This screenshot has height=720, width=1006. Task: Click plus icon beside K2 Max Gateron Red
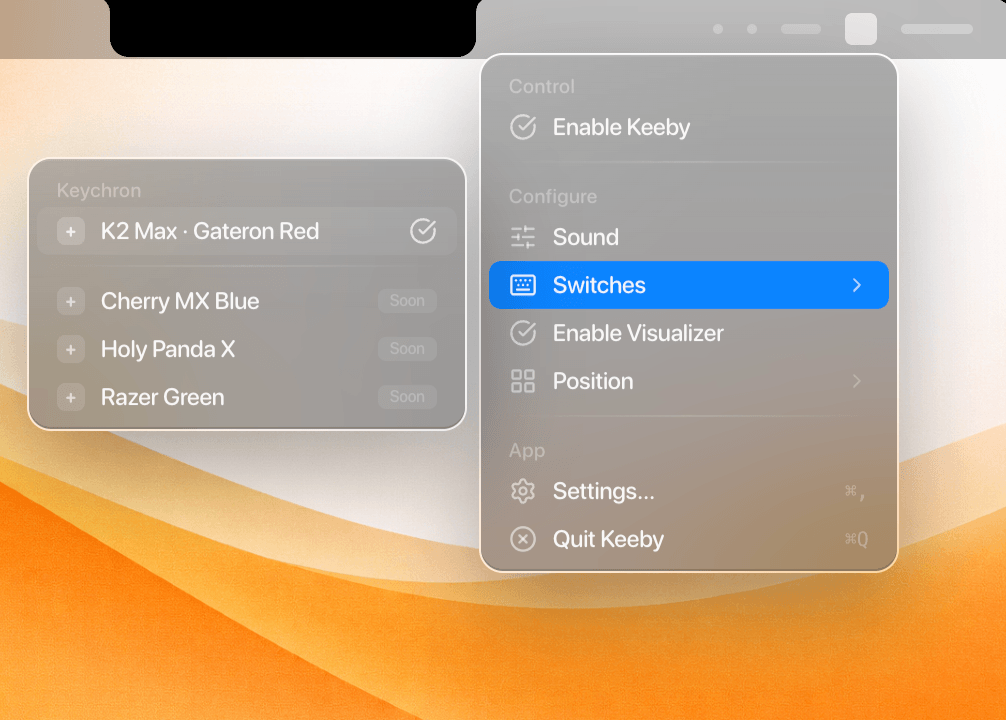71,231
